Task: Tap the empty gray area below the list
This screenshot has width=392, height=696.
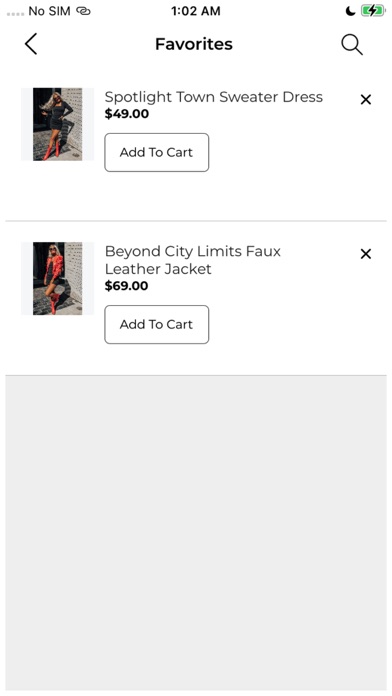Action: click(x=196, y=533)
